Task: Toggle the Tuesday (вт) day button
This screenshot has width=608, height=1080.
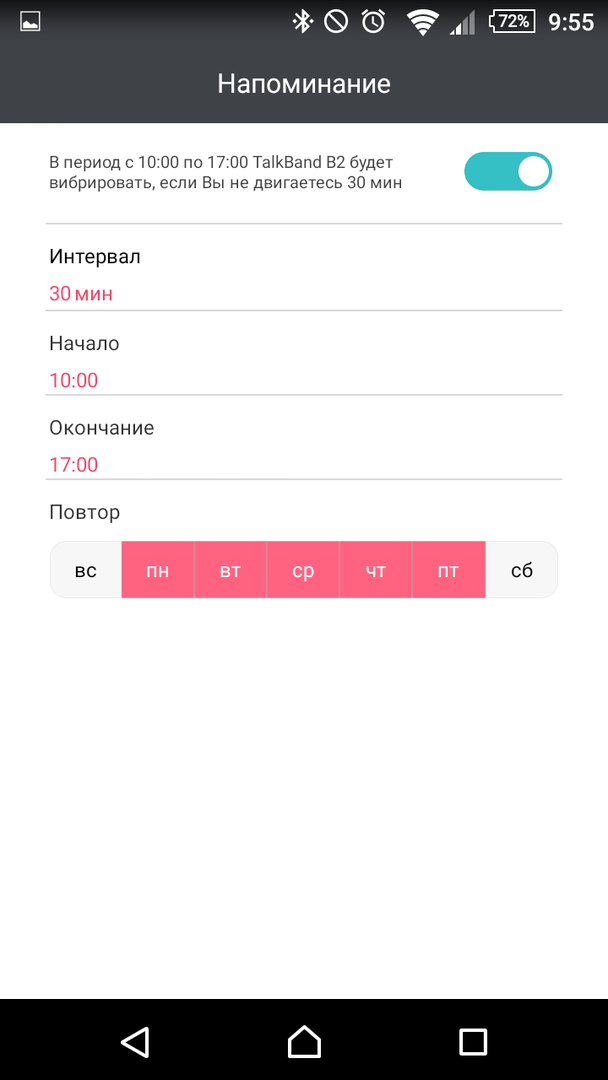Action: (230, 571)
